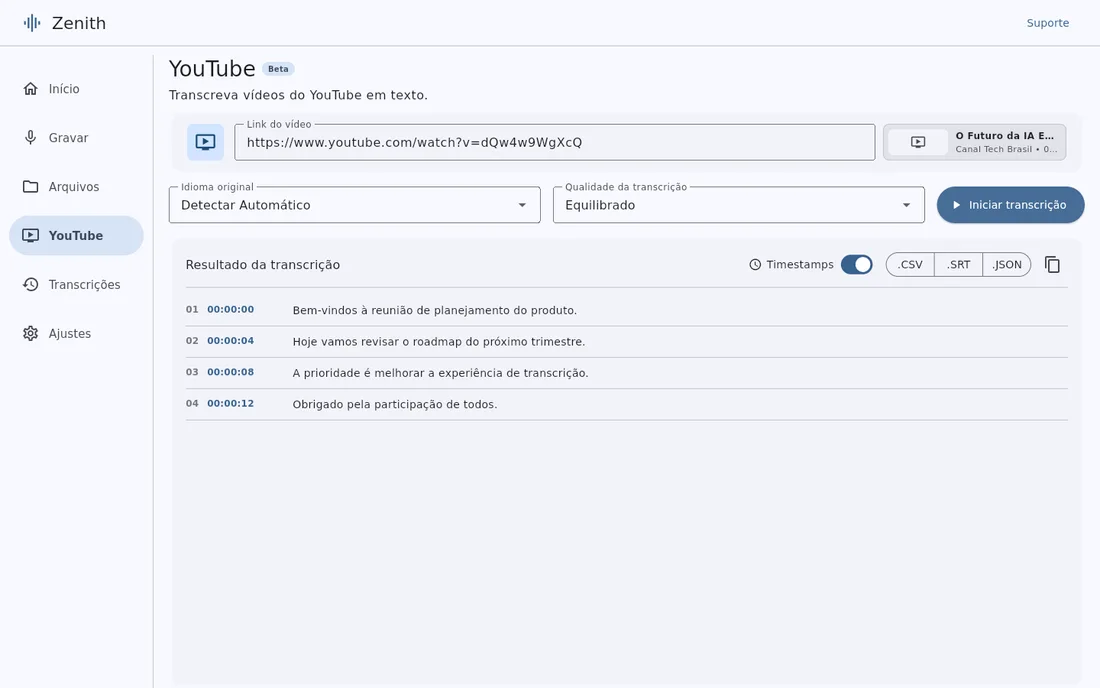
Task: Click the video icon left of link field
Action: pyautogui.click(x=206, y=142)
